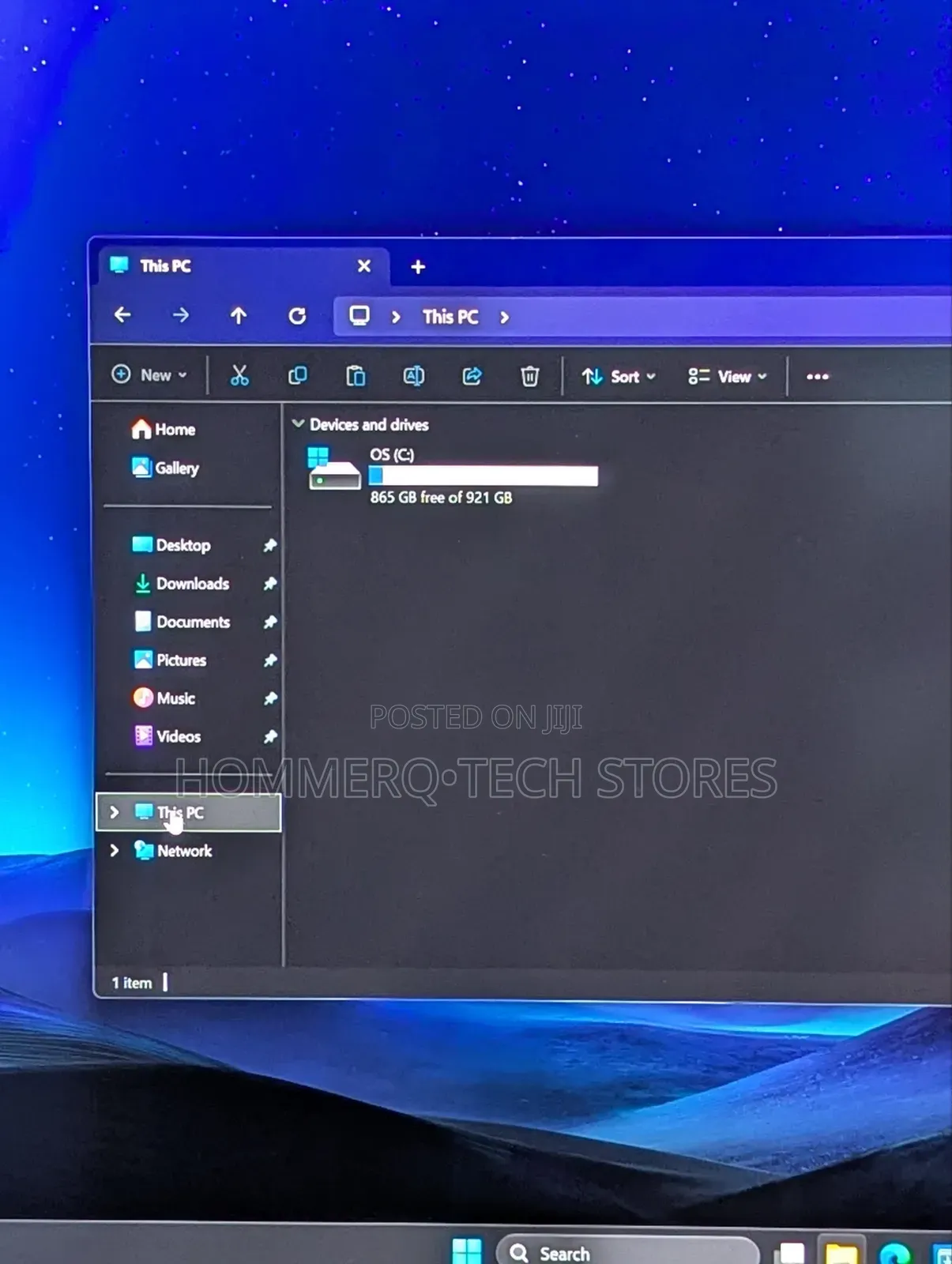952x1264 pixels.
Task: Click the taskbar Search box
Action: click(627, 1252)
